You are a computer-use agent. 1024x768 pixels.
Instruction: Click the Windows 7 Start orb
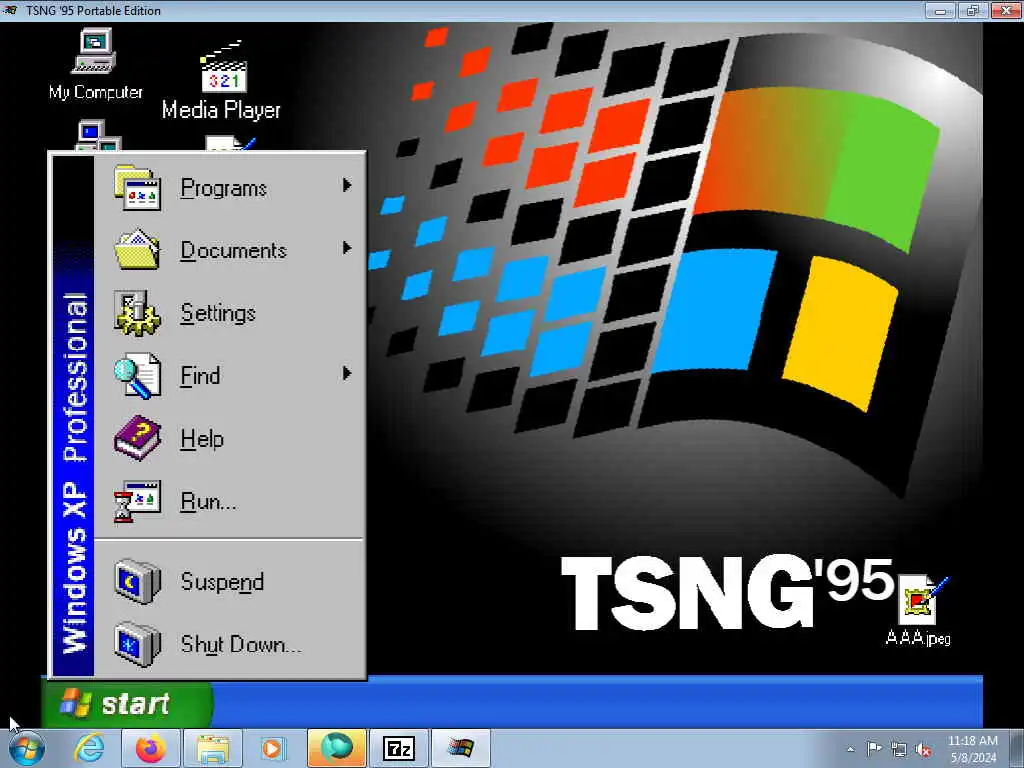27,748
